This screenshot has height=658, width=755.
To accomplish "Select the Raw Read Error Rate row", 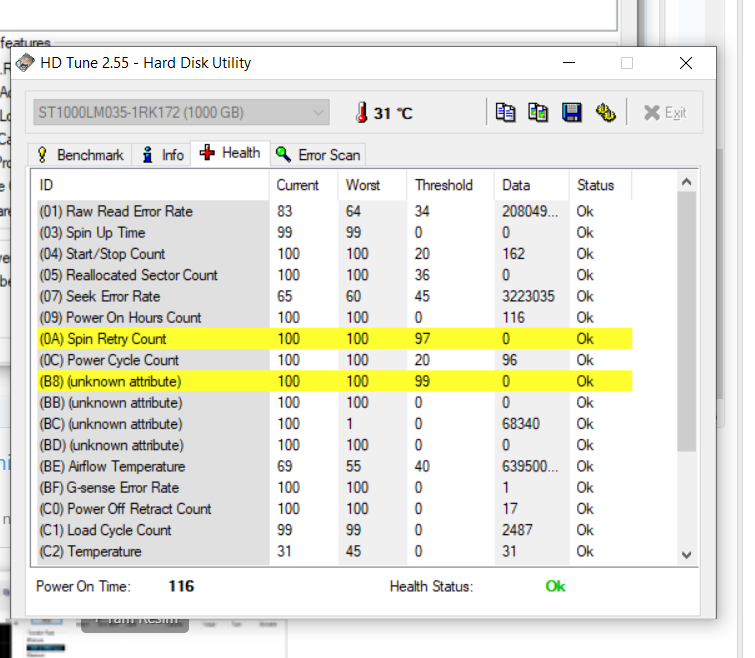I will 335,211.
